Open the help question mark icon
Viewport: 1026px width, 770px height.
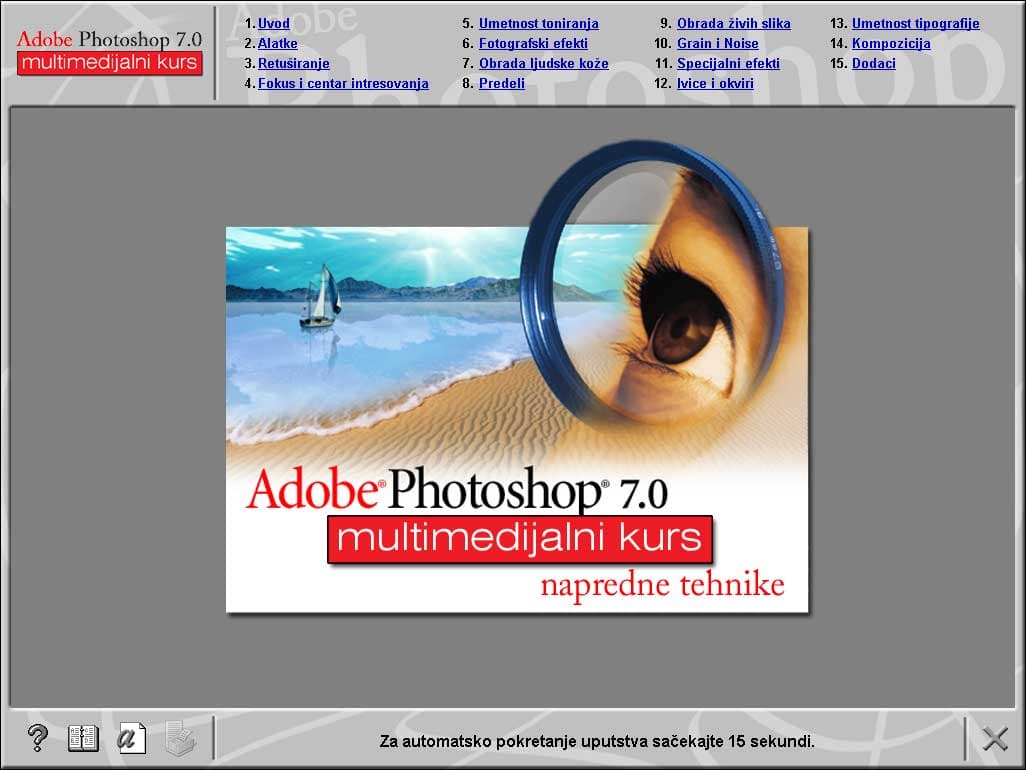click(37, 738)
